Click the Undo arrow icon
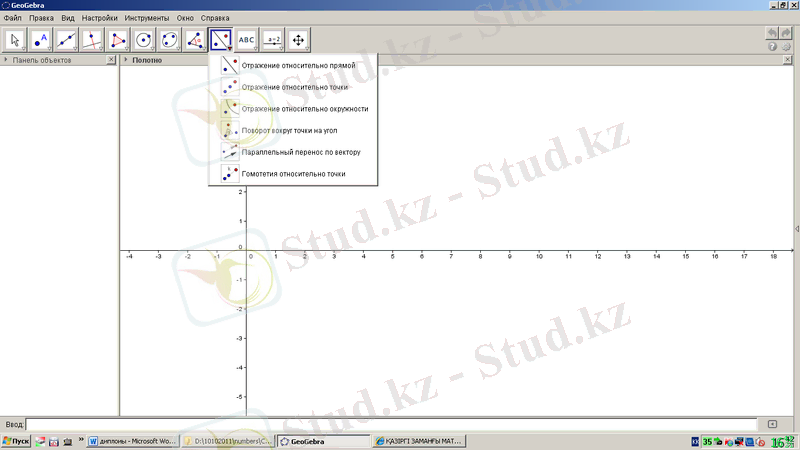800x450 pixels. pyautogui.click(x=772, y=34)
